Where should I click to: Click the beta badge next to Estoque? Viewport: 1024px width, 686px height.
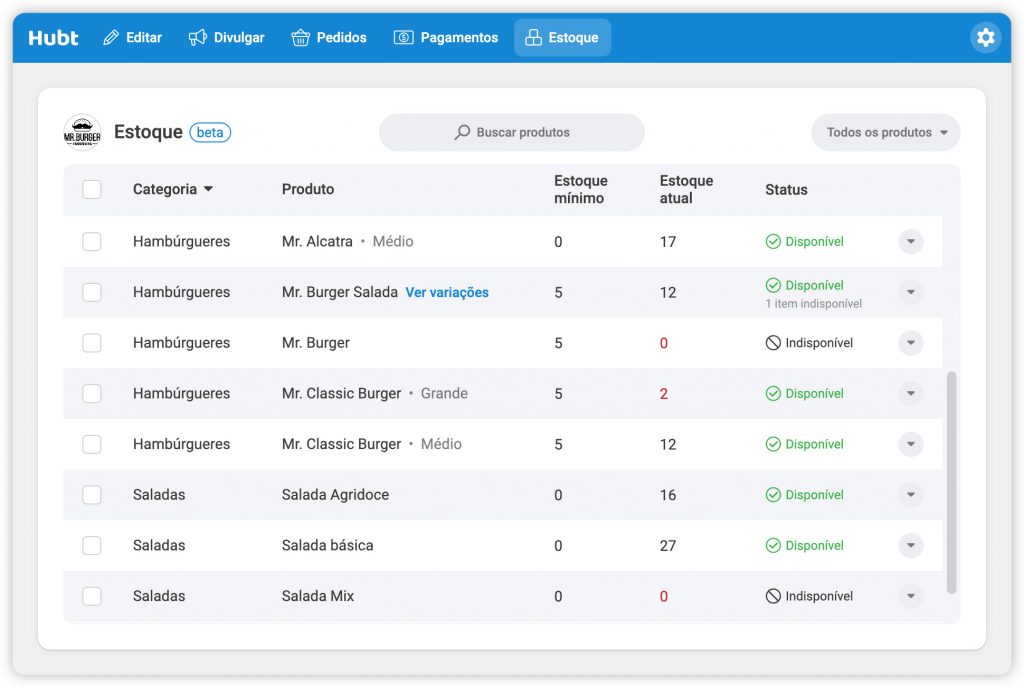[x=210, y=132]
